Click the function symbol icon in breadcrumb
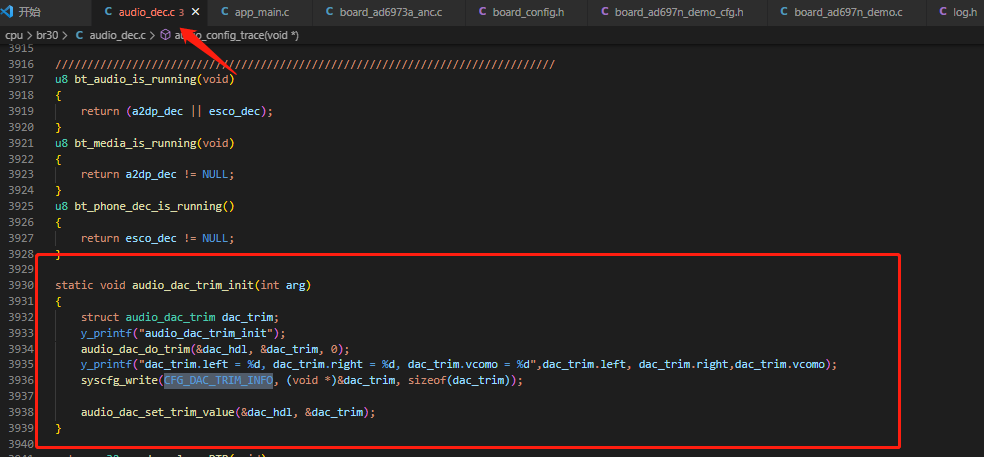984x457 pixels. [165, 36]
